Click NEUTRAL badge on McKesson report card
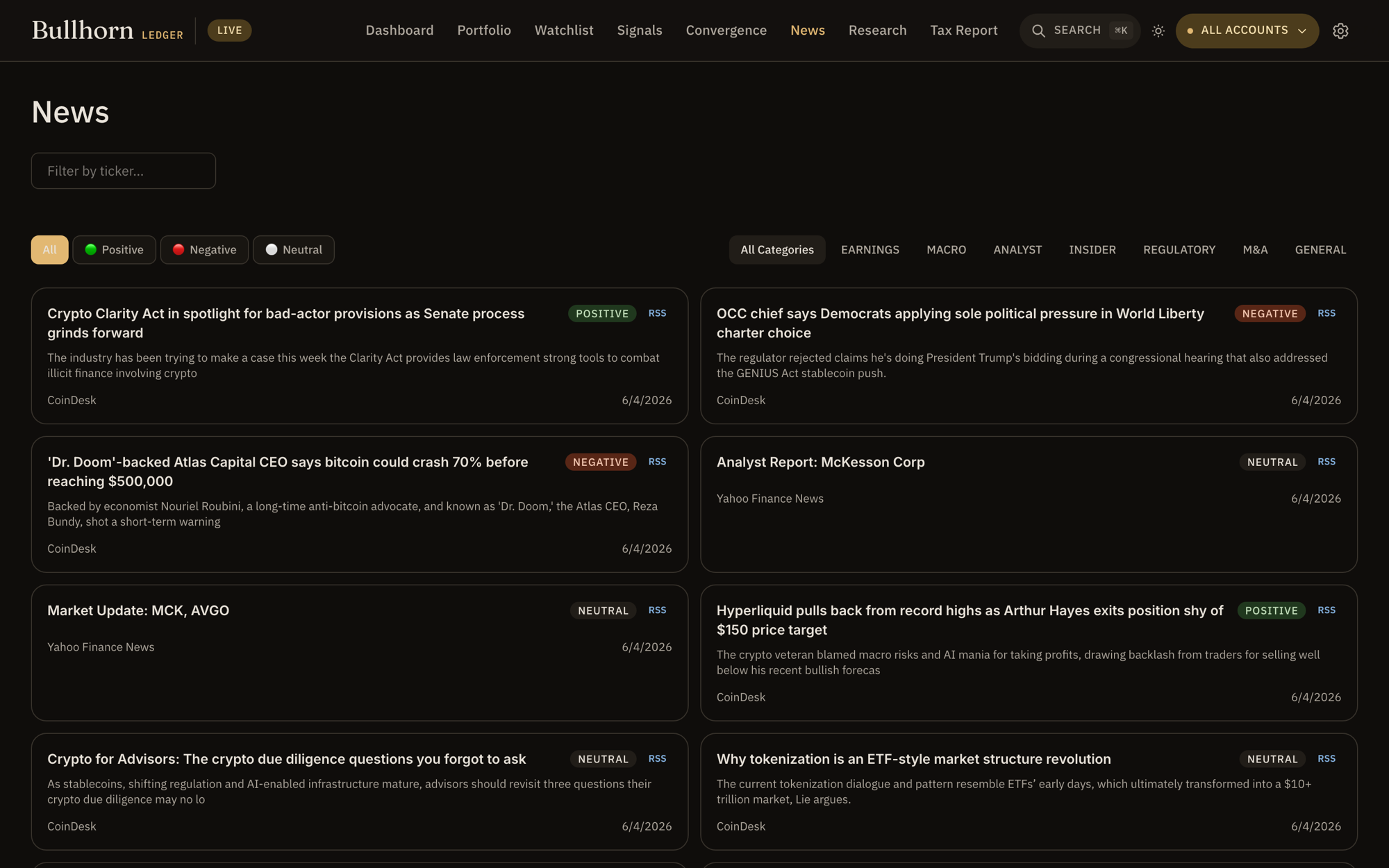The image size is (1389, 868). (x=1272, y=462)
